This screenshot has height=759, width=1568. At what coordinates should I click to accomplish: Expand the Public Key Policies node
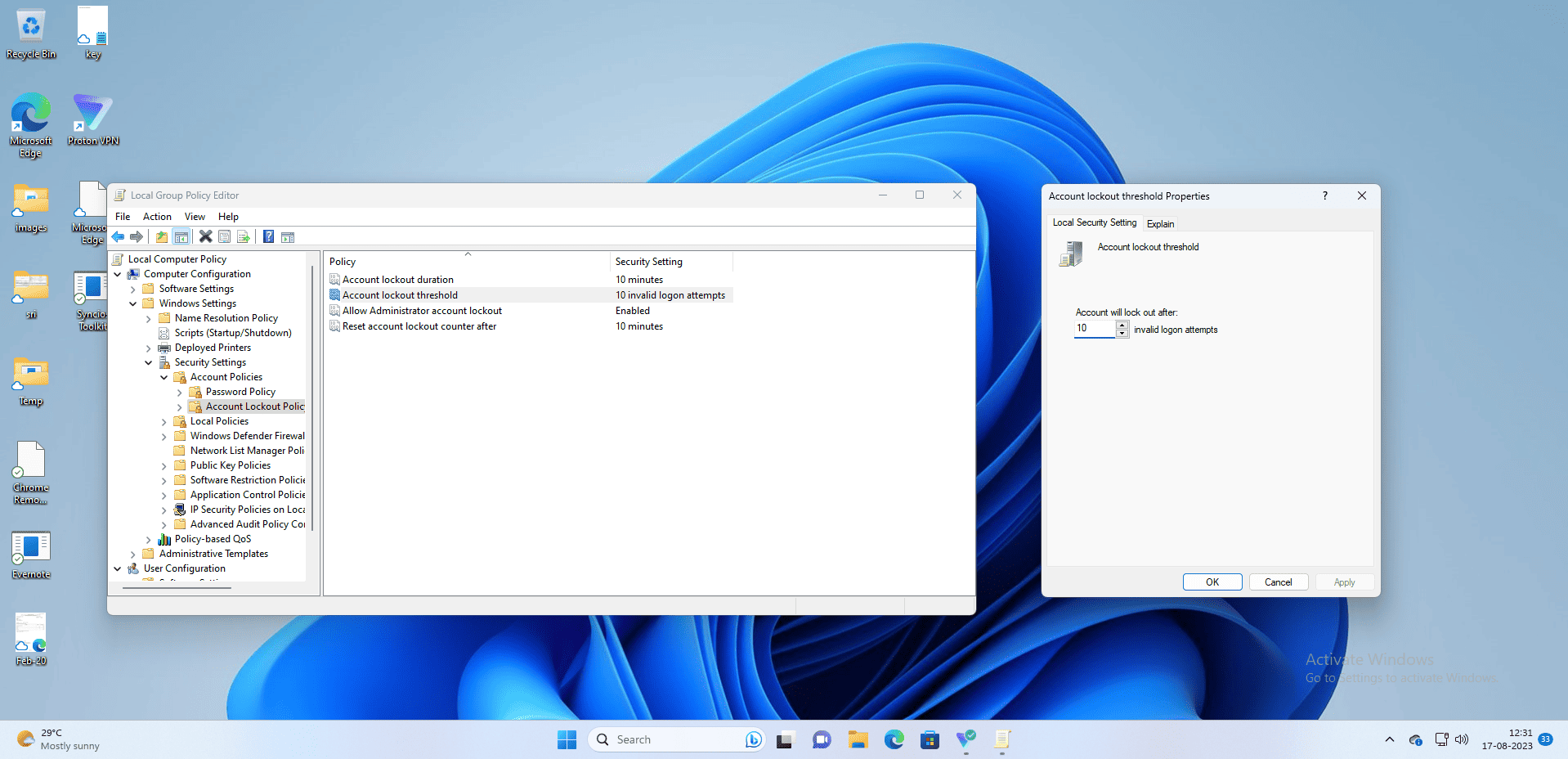(x=164, y=465)
